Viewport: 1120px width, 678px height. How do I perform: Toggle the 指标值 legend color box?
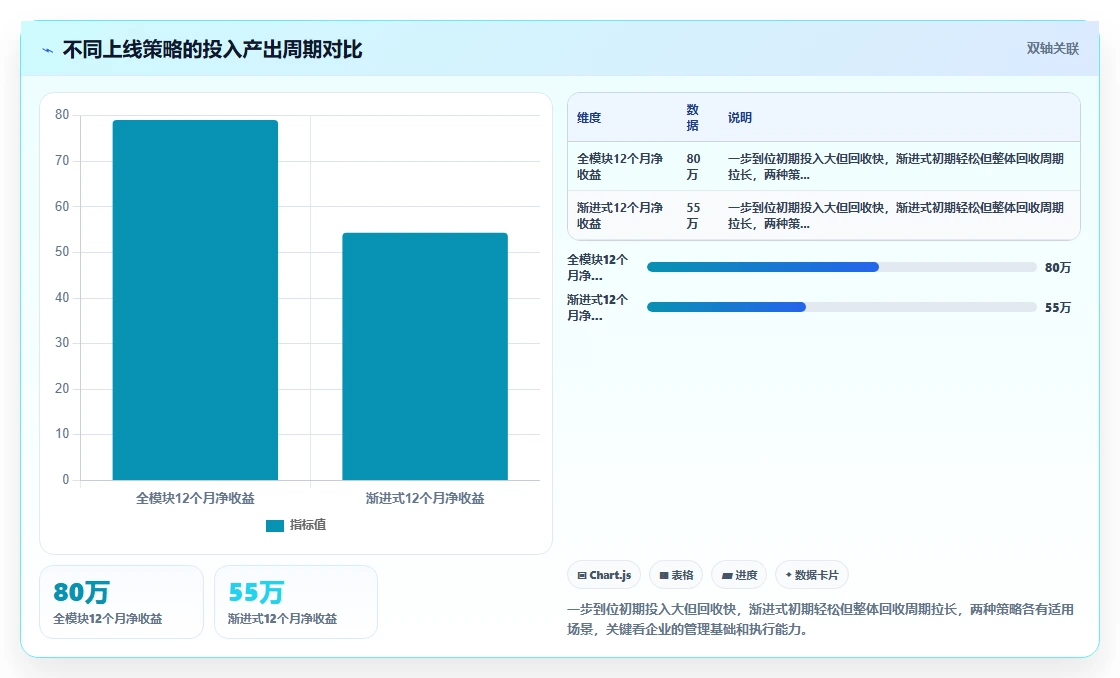click(275, 525)
